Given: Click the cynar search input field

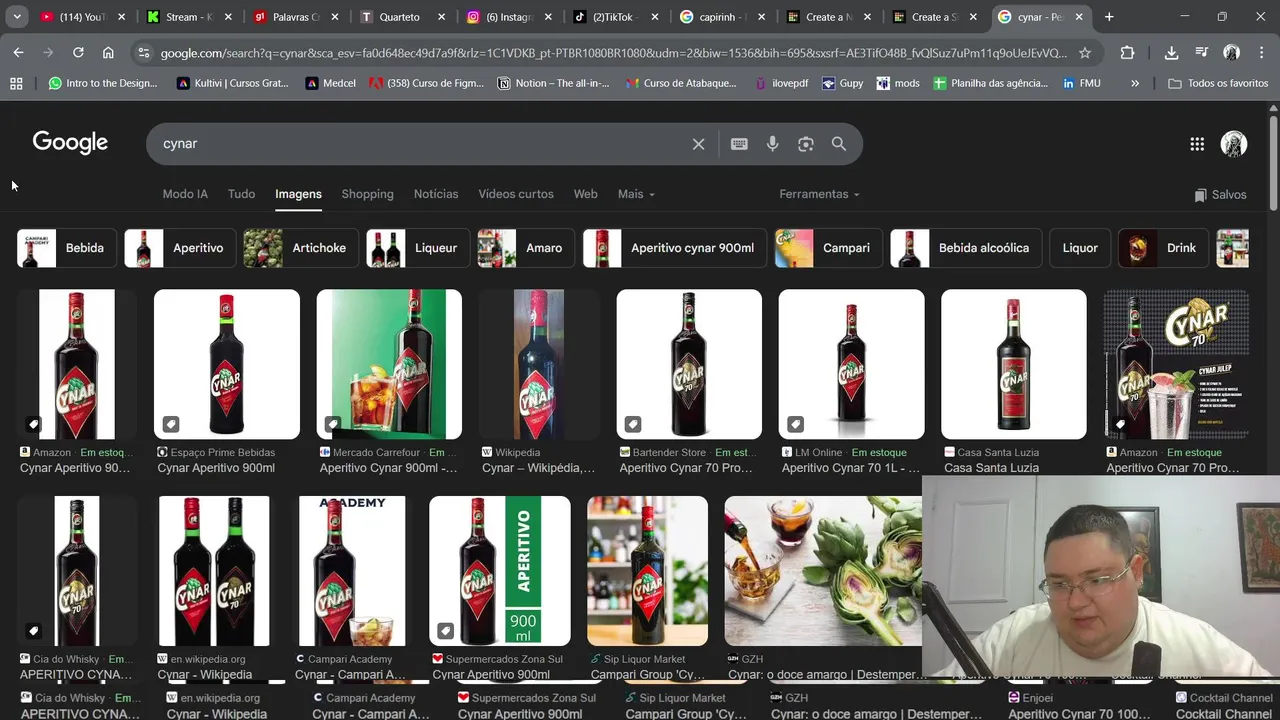Looking at the screenshot, I should pyautogui.click(x=420, y=144).
